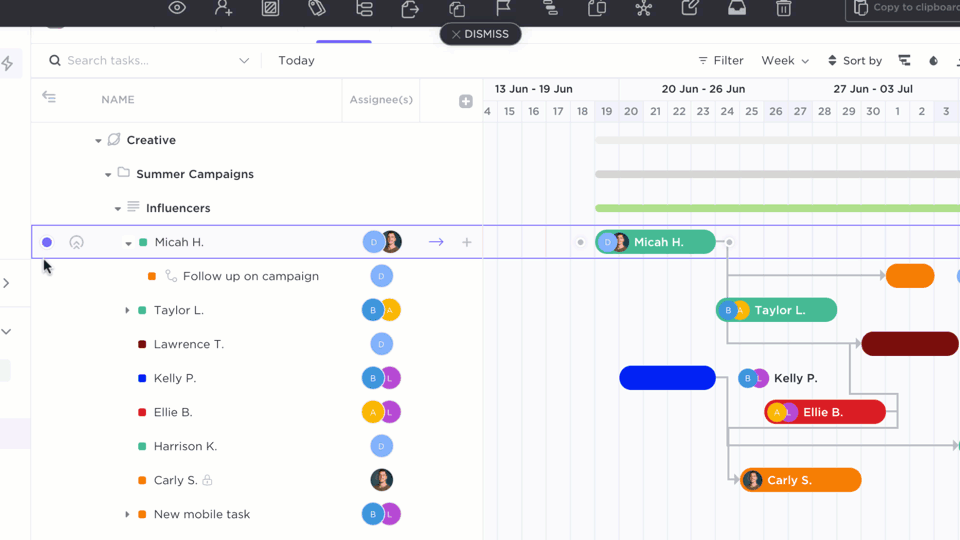Image resolution: width=960 pixels, height=540 pixels.
Task: Dismiss the bulk action toolbar
Action: click(x=480, y=34)
